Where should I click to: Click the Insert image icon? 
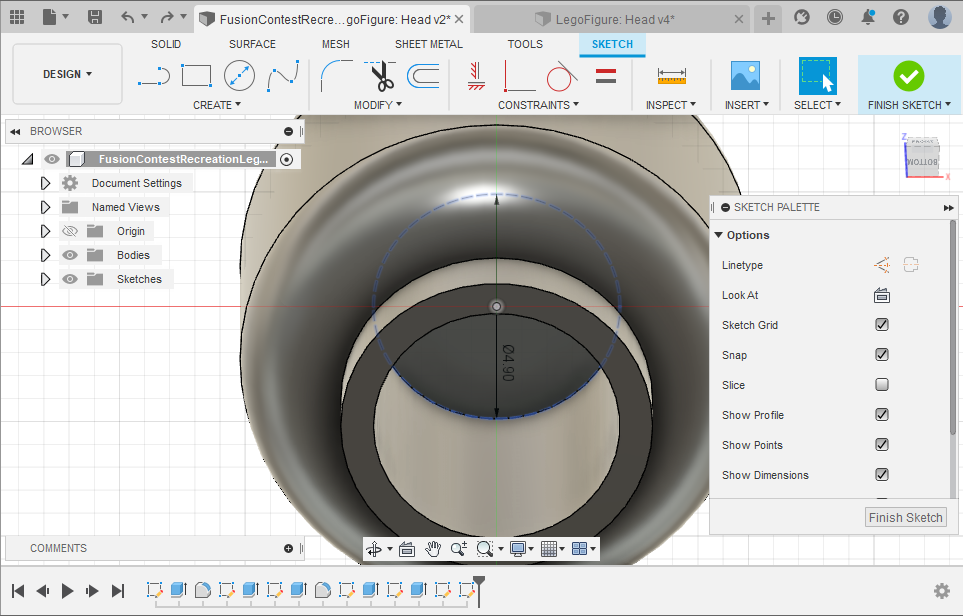click(746, 76)
